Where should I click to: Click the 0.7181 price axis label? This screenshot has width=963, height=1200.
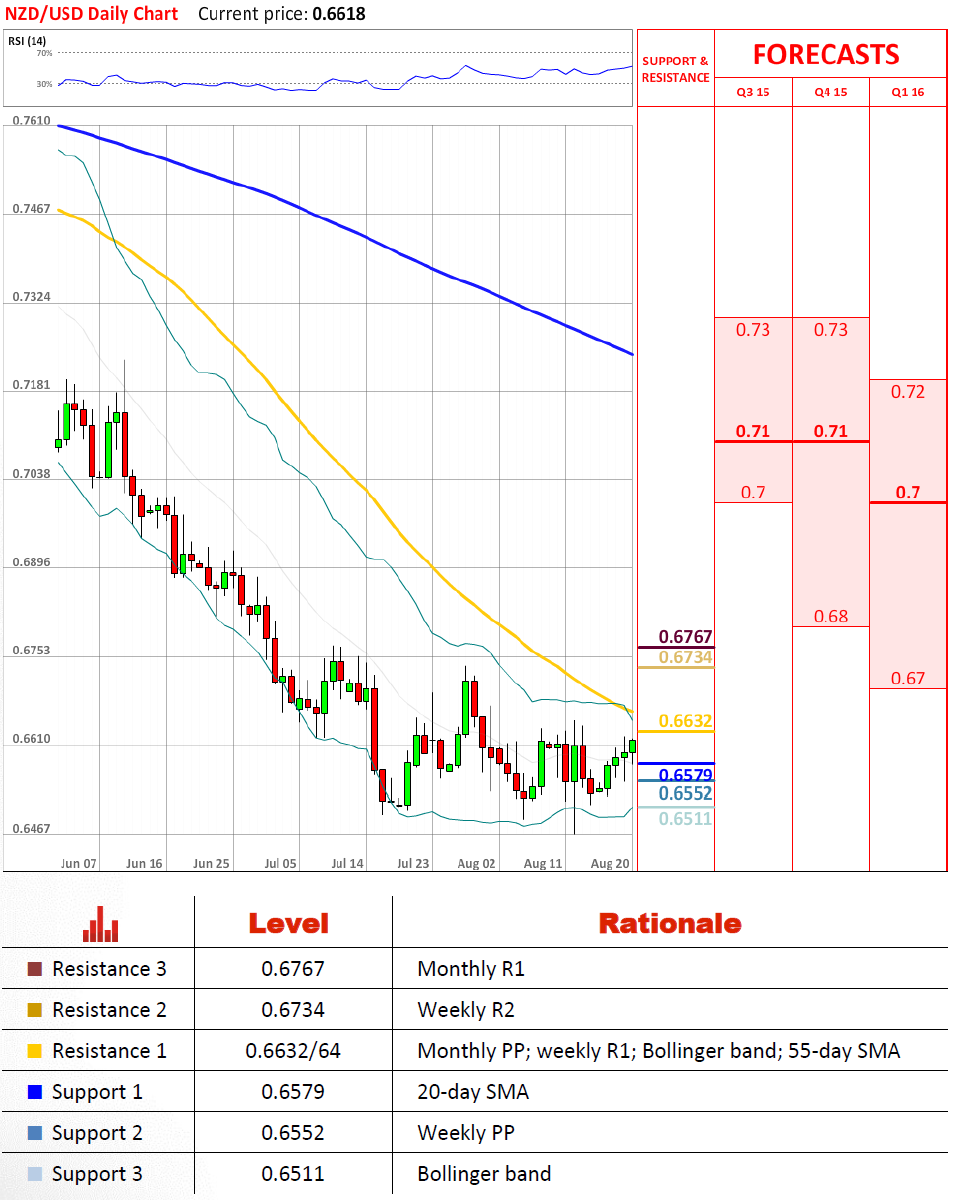31,385
